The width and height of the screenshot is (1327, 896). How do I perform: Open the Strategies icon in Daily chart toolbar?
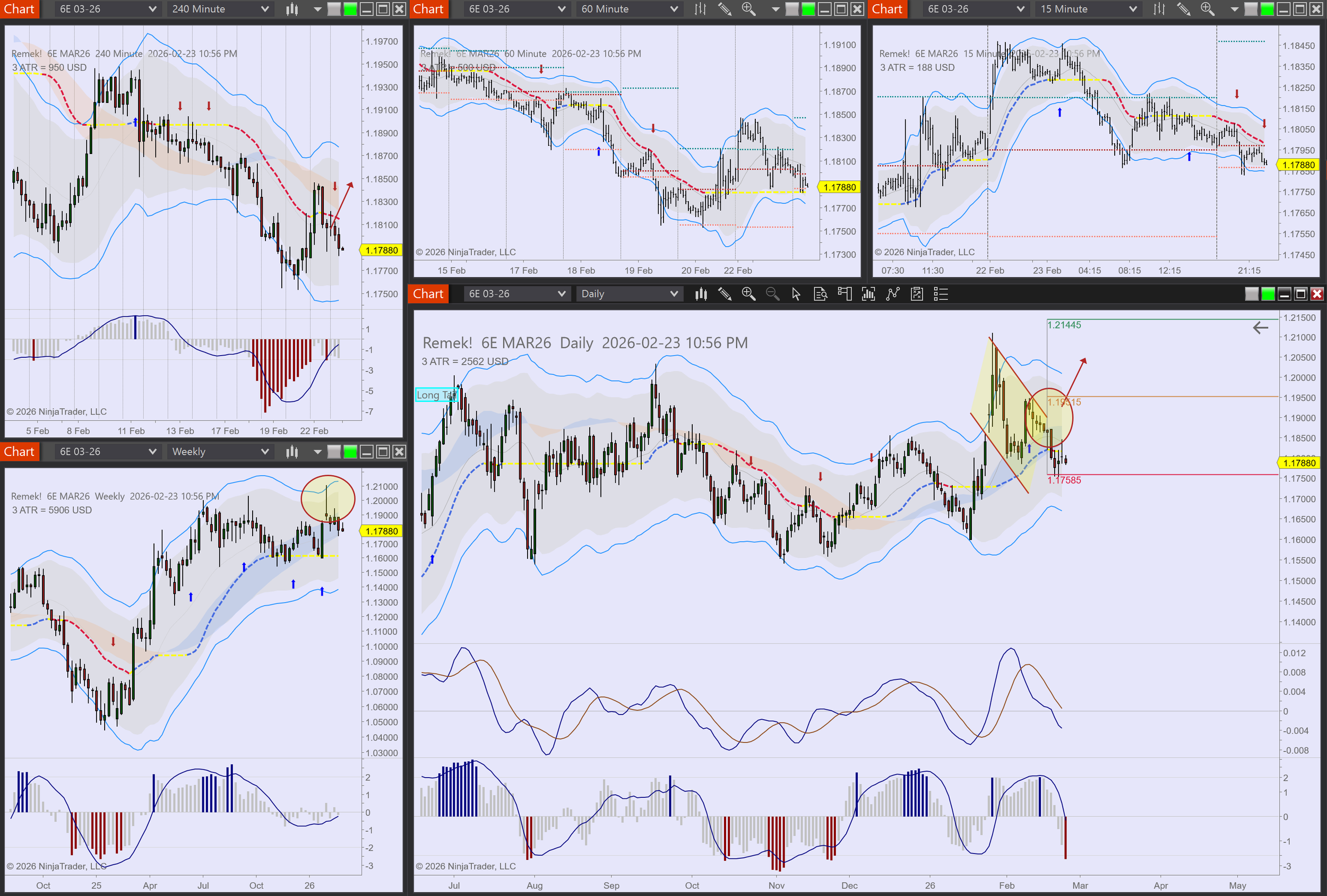point(917,294)
